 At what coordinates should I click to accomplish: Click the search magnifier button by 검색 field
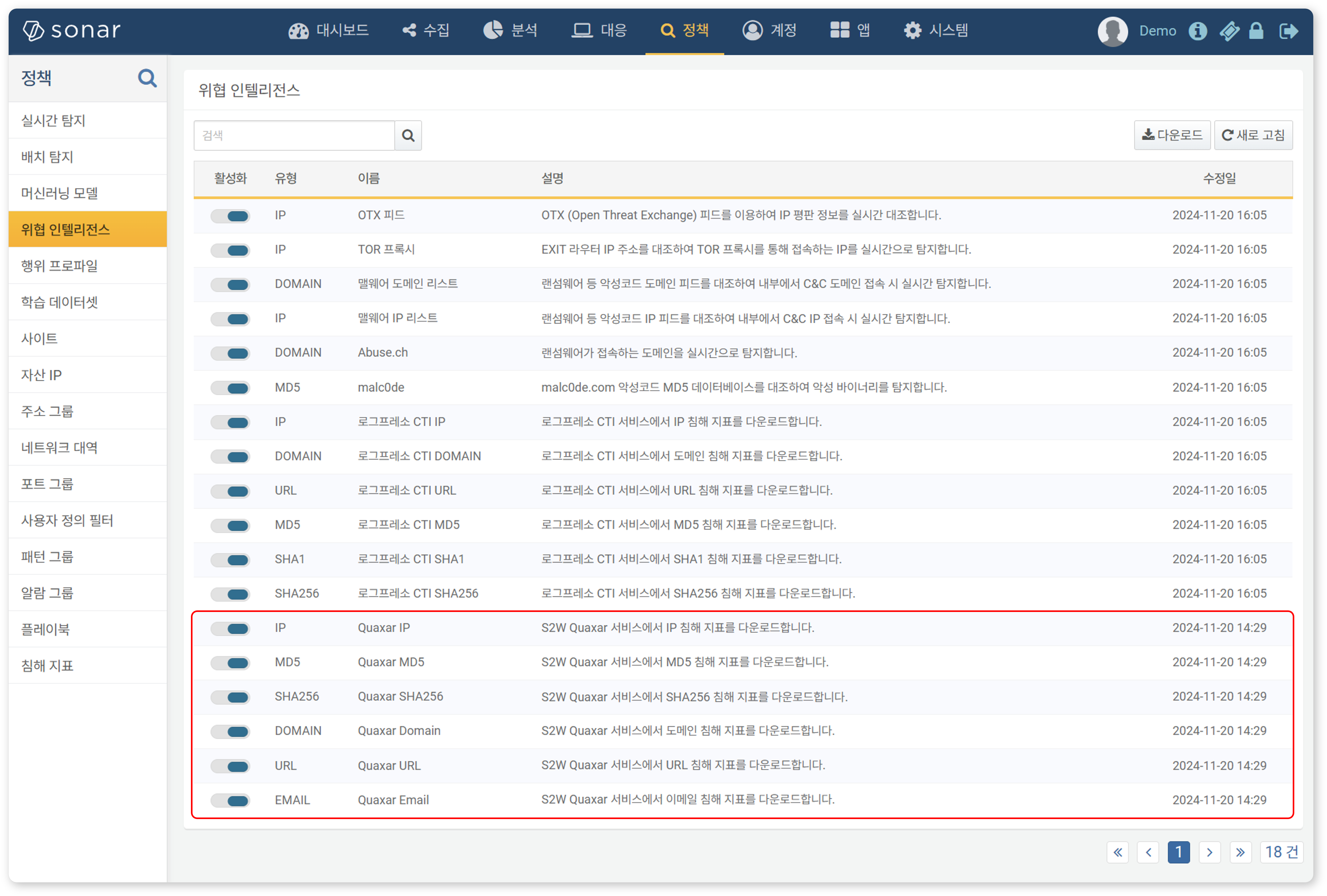(x=408, y=135)
